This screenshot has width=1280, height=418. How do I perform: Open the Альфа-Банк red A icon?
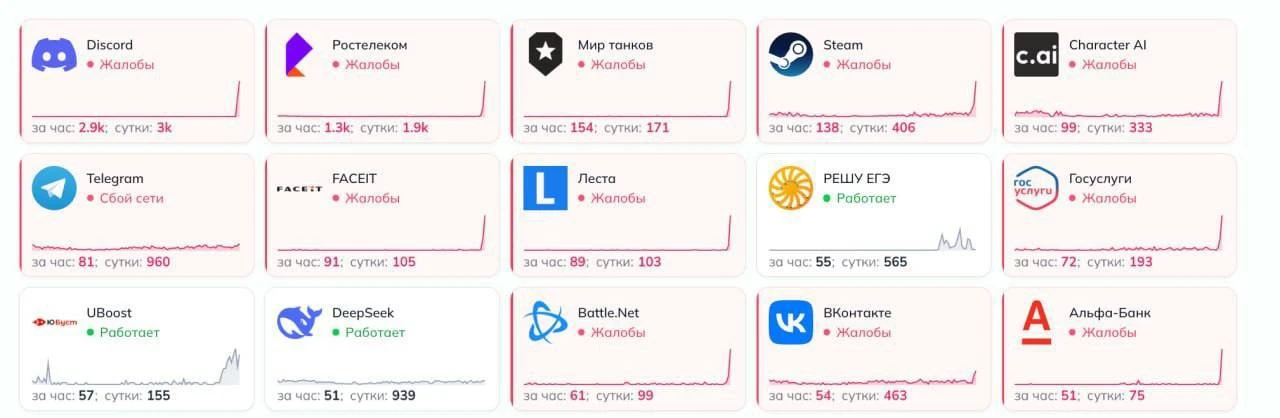(1036, 322)
